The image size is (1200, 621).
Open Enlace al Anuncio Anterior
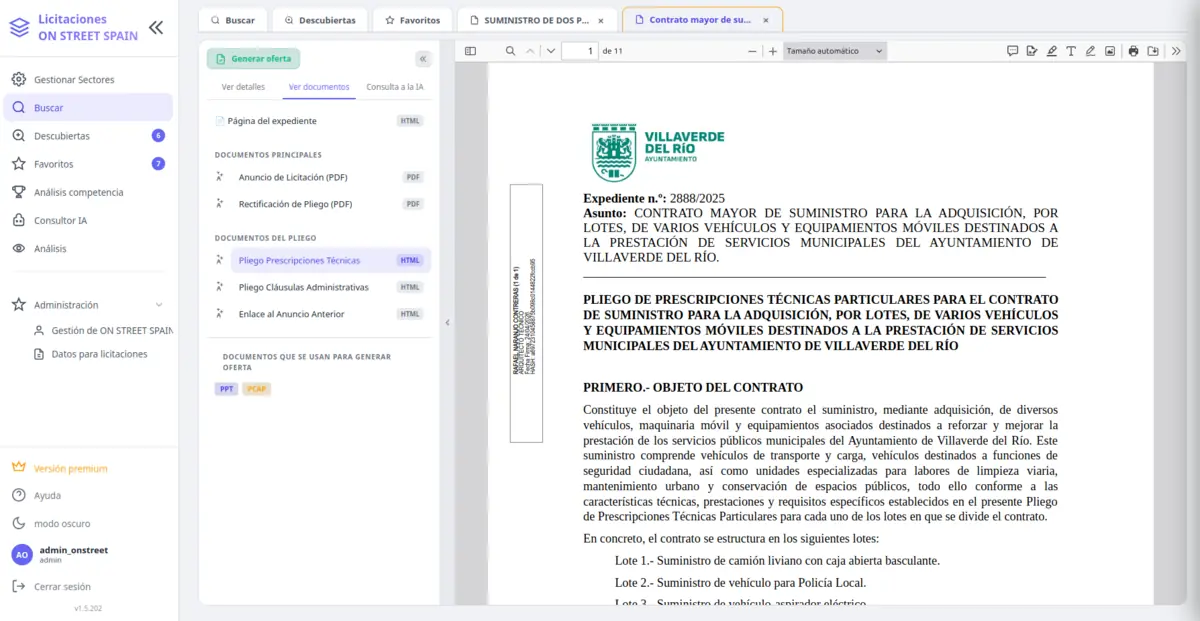291,314
